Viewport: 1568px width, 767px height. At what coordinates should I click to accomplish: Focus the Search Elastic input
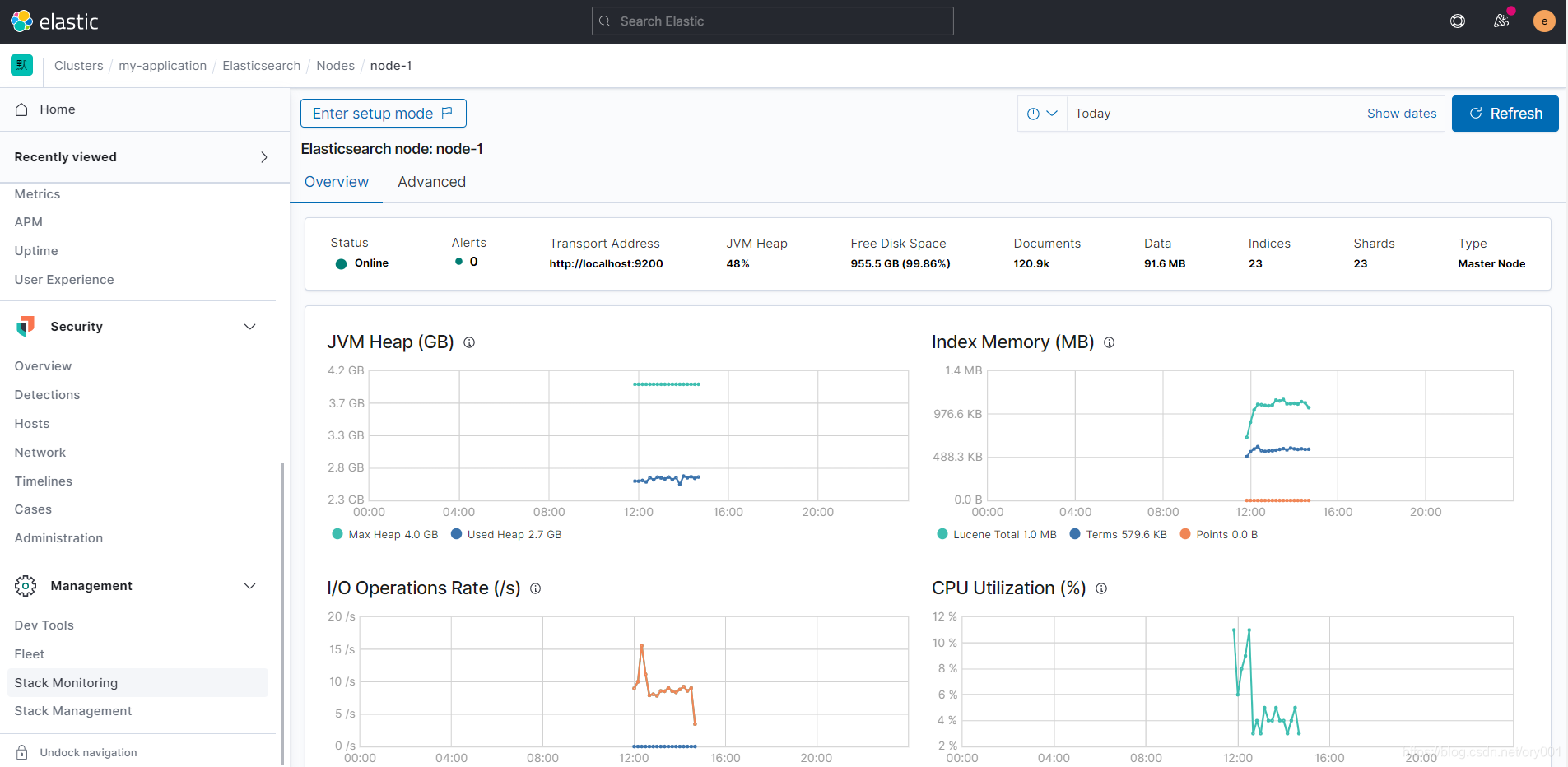[773, 21]
